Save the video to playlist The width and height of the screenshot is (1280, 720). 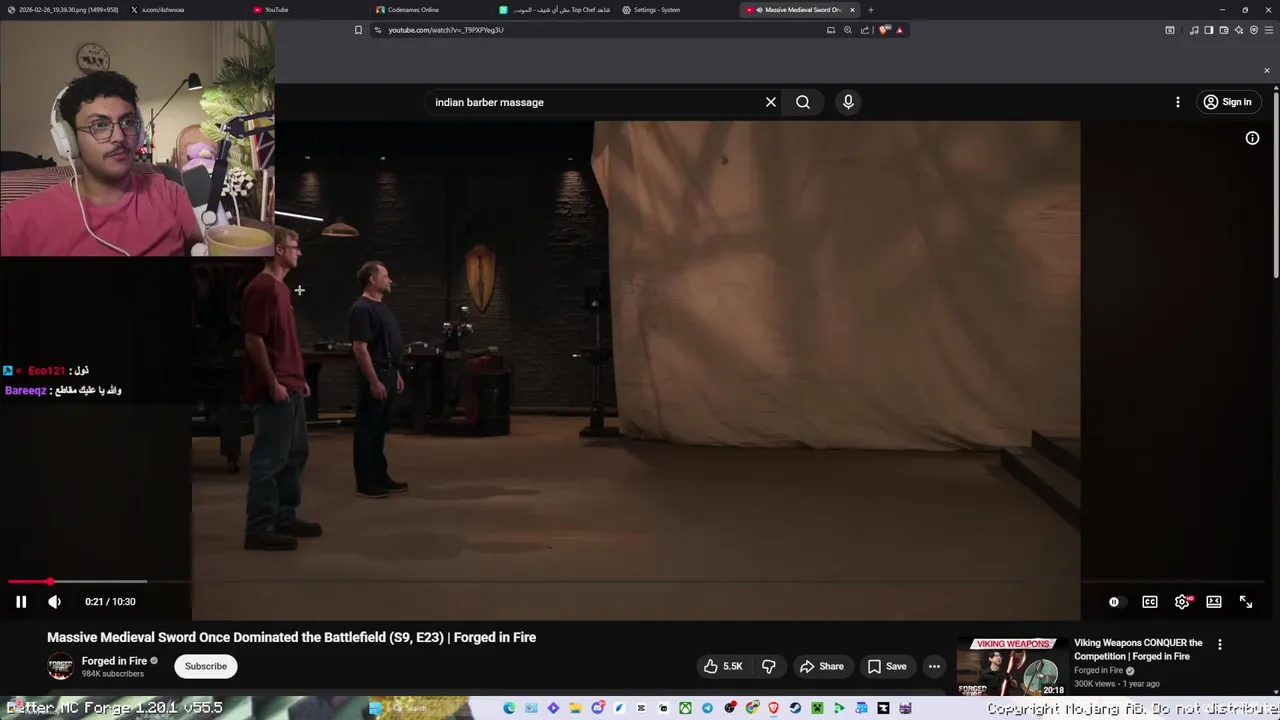coord(887,666)
